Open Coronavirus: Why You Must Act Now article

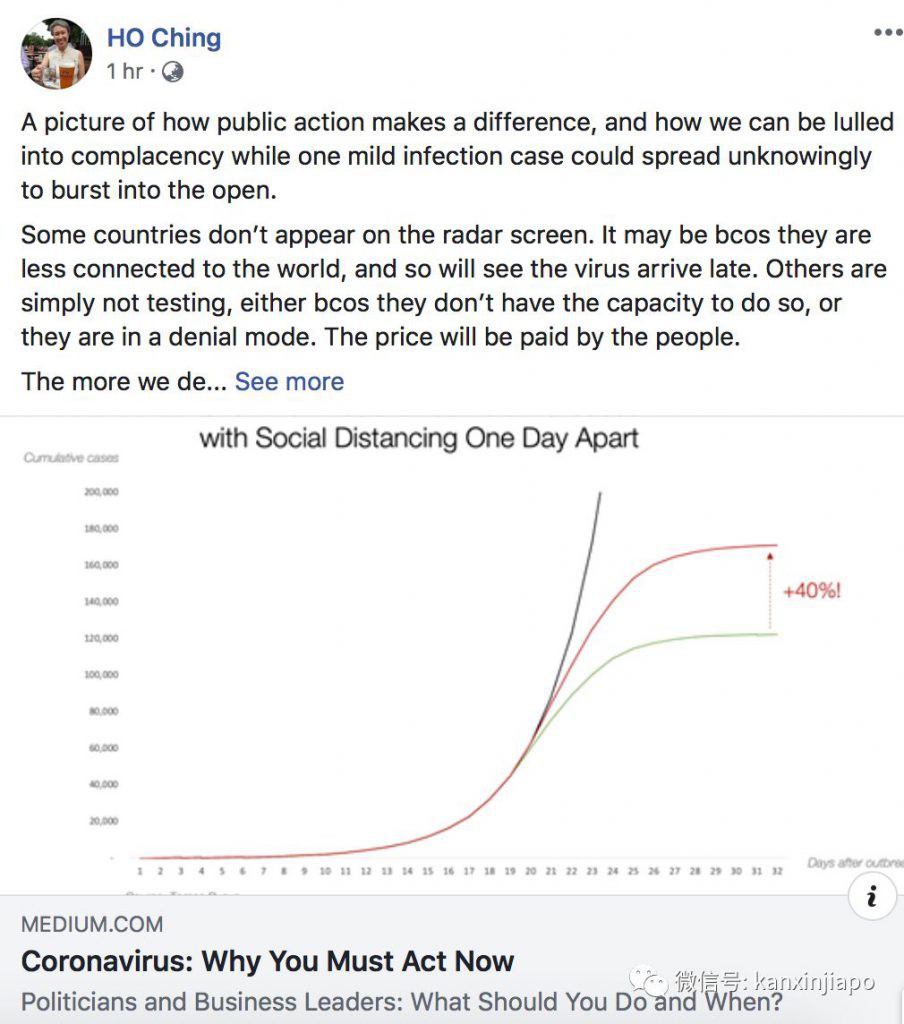tap(268, 962)
